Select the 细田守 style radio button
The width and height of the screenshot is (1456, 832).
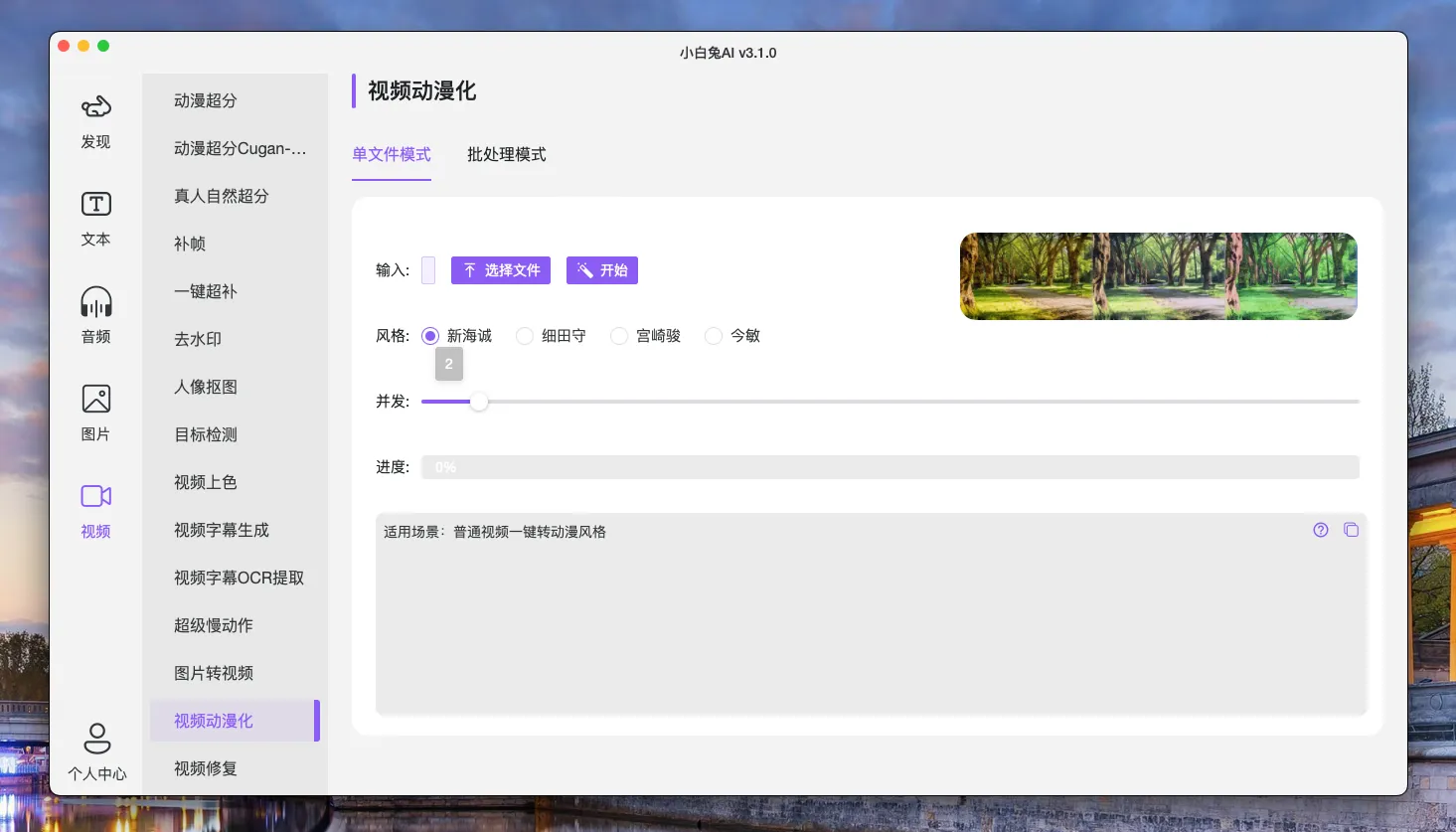(x=525, y=336)
